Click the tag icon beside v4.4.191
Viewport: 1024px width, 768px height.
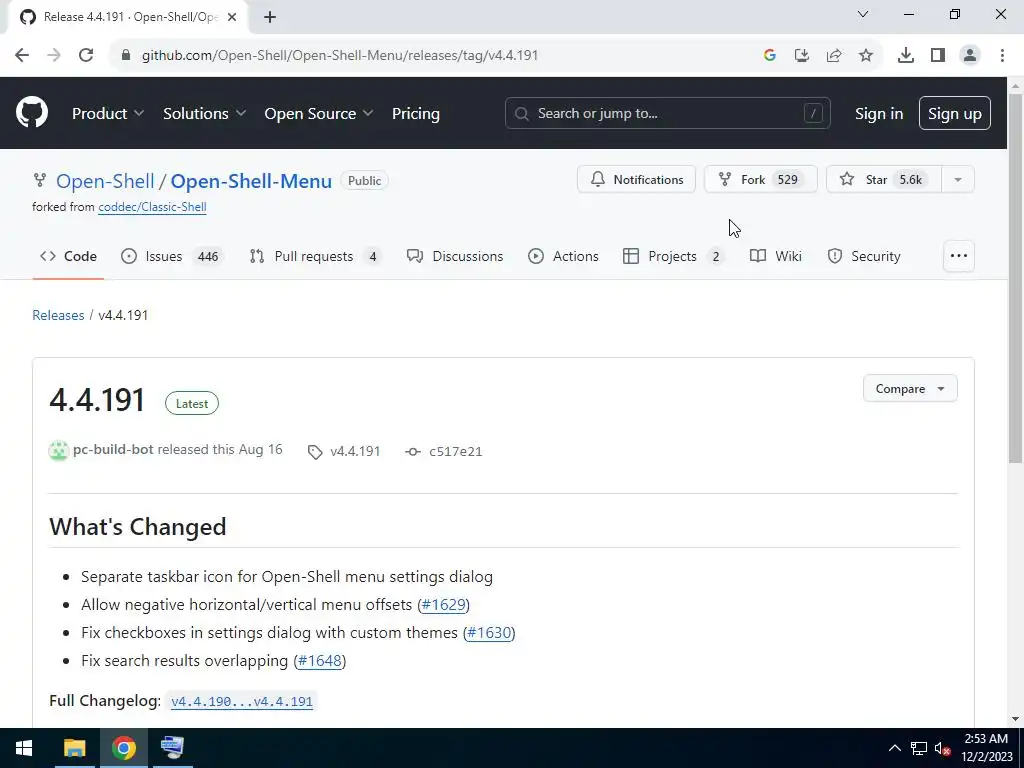[315, 452]
